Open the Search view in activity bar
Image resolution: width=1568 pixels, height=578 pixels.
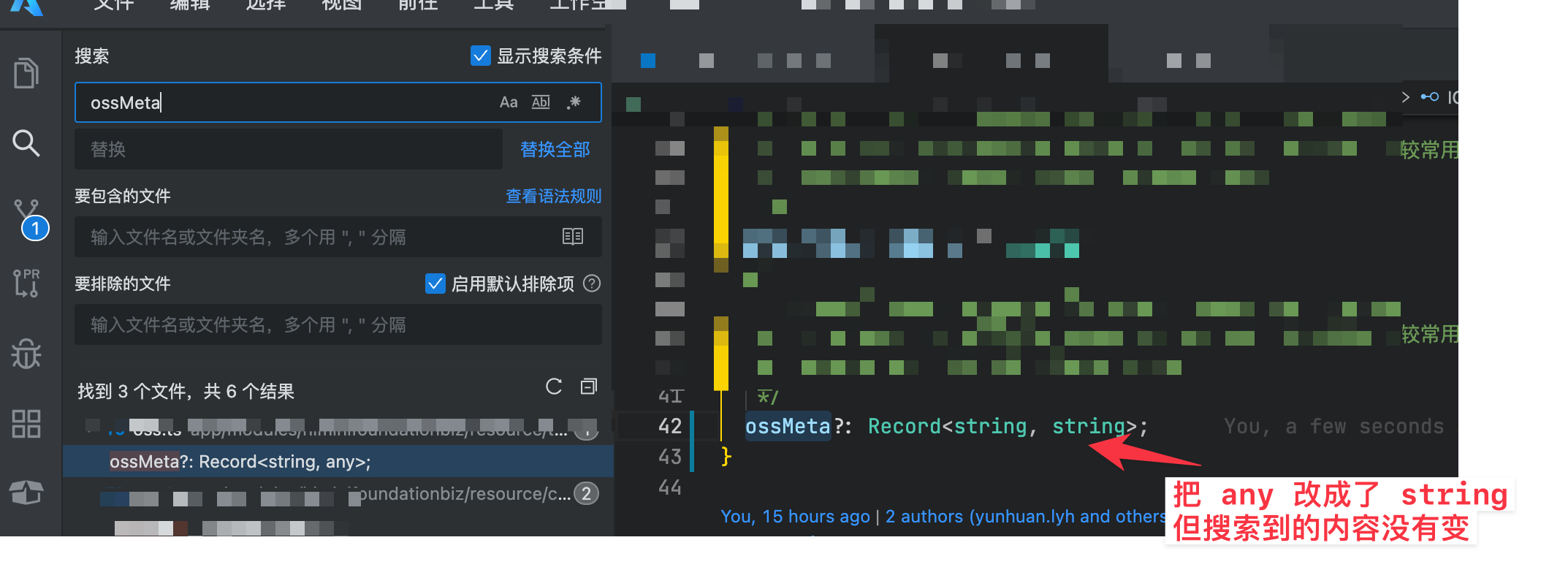pyautogui.click(x=26, y=142)
